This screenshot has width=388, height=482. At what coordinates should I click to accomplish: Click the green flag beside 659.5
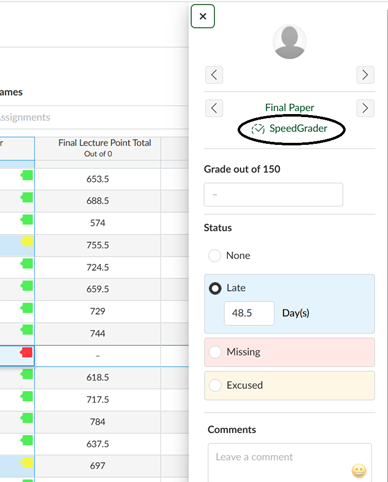[27, 286]
